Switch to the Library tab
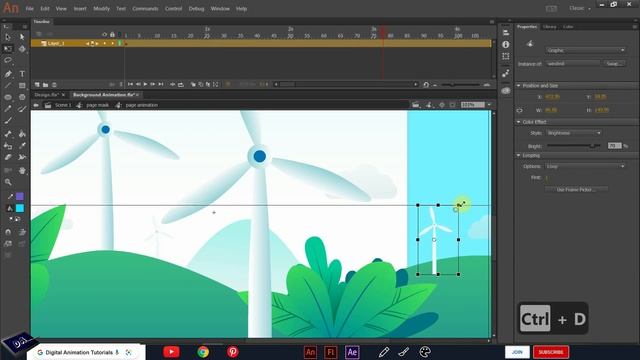Viewport: 640px width, 360px height. pos(549,27)
